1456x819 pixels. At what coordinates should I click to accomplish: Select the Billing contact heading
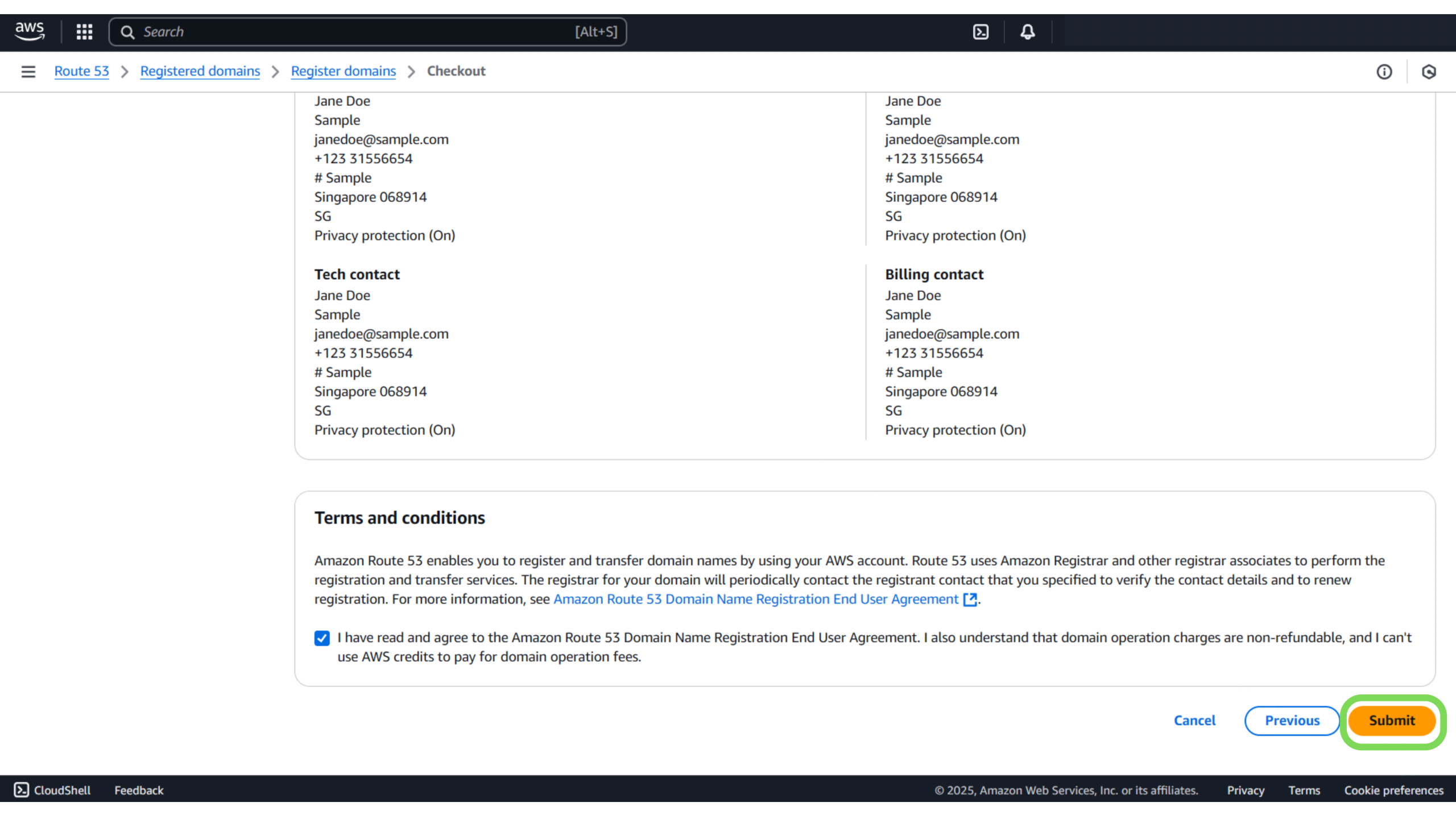pyautogui.click(x=934, y=274)
